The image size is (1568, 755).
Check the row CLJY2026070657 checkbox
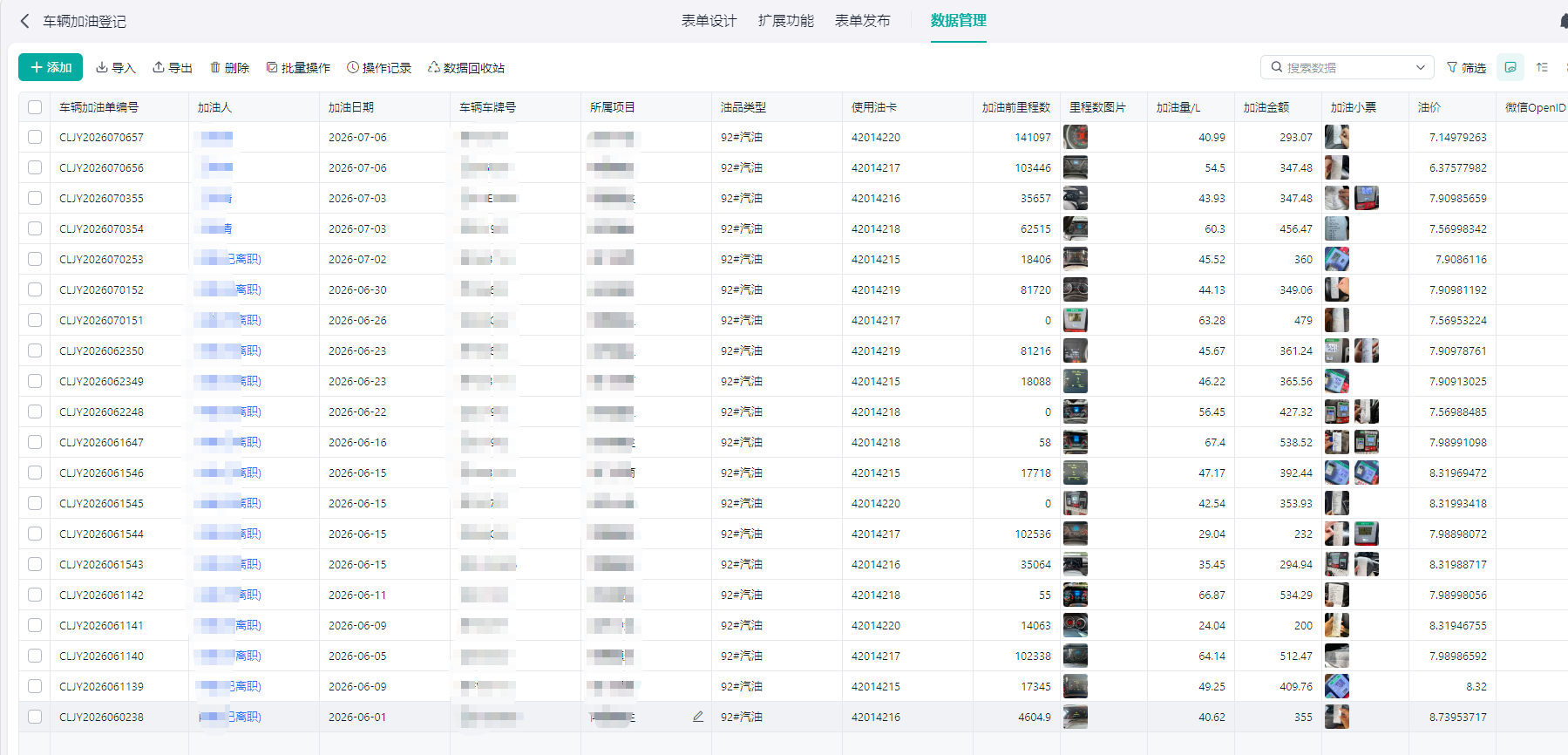(x=35, y=137)
